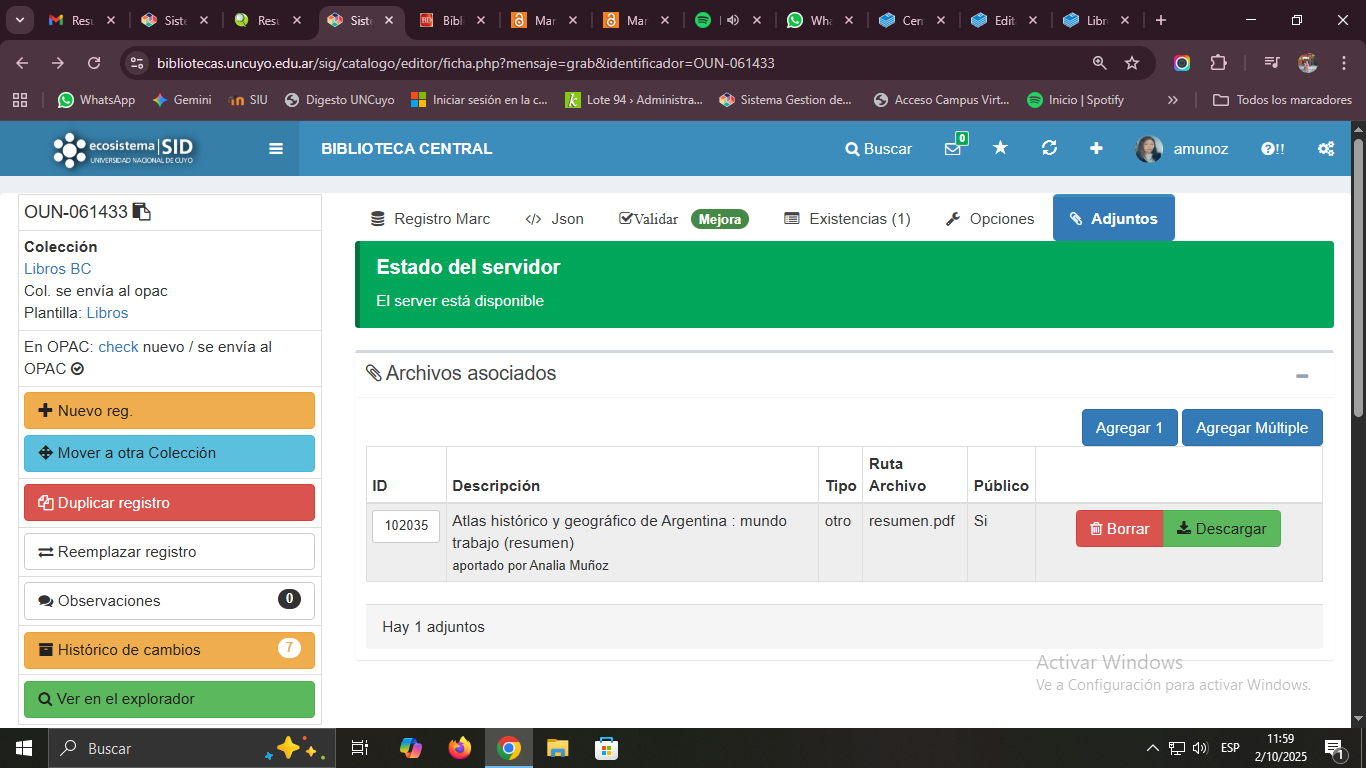
Task: Collapse the Archivos asociados panel
Action: pos(1302,376)
